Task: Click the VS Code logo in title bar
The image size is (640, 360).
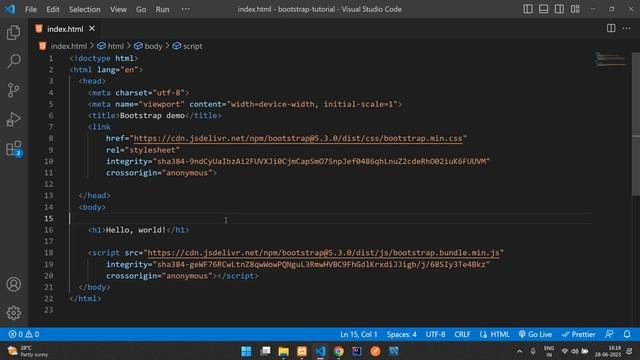Action: (x=10, y=9)
